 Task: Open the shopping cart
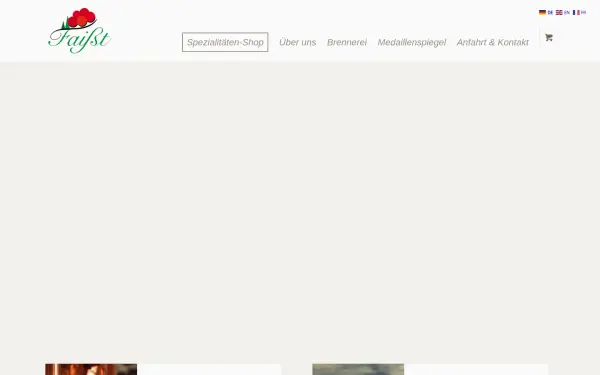(x=549, y=38)
